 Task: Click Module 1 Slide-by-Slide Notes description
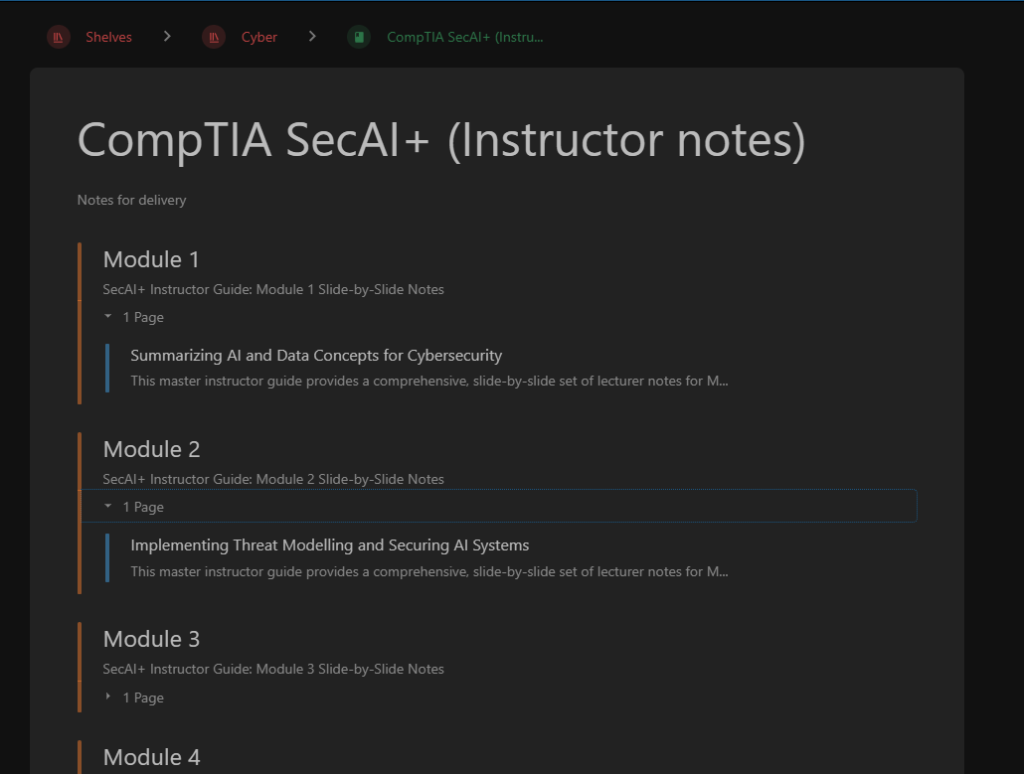273,289
